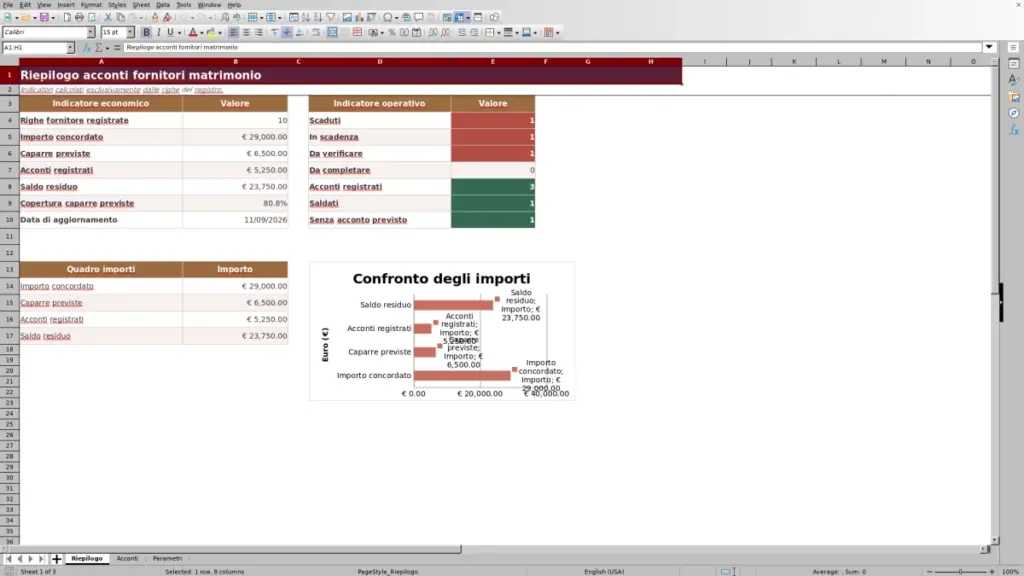Image resolution: width=1024 pixels, height=576 pixels.
Task: Open the AutoFilter funnel tool
Action: coord(330,17)
